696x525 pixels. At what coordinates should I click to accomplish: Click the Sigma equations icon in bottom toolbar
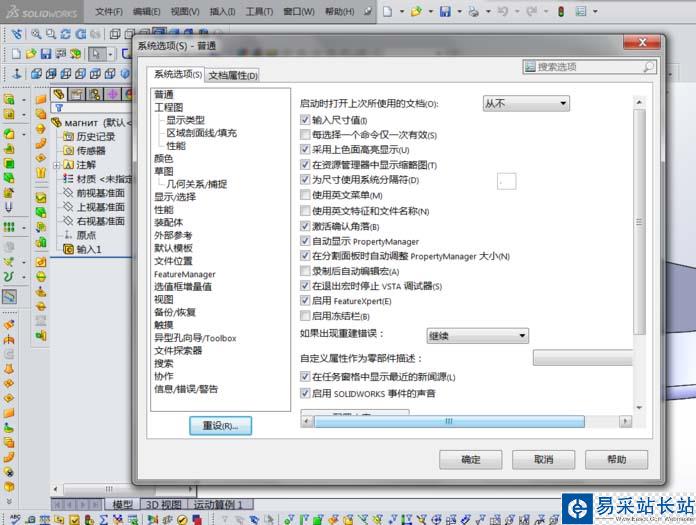pos(104,519)
